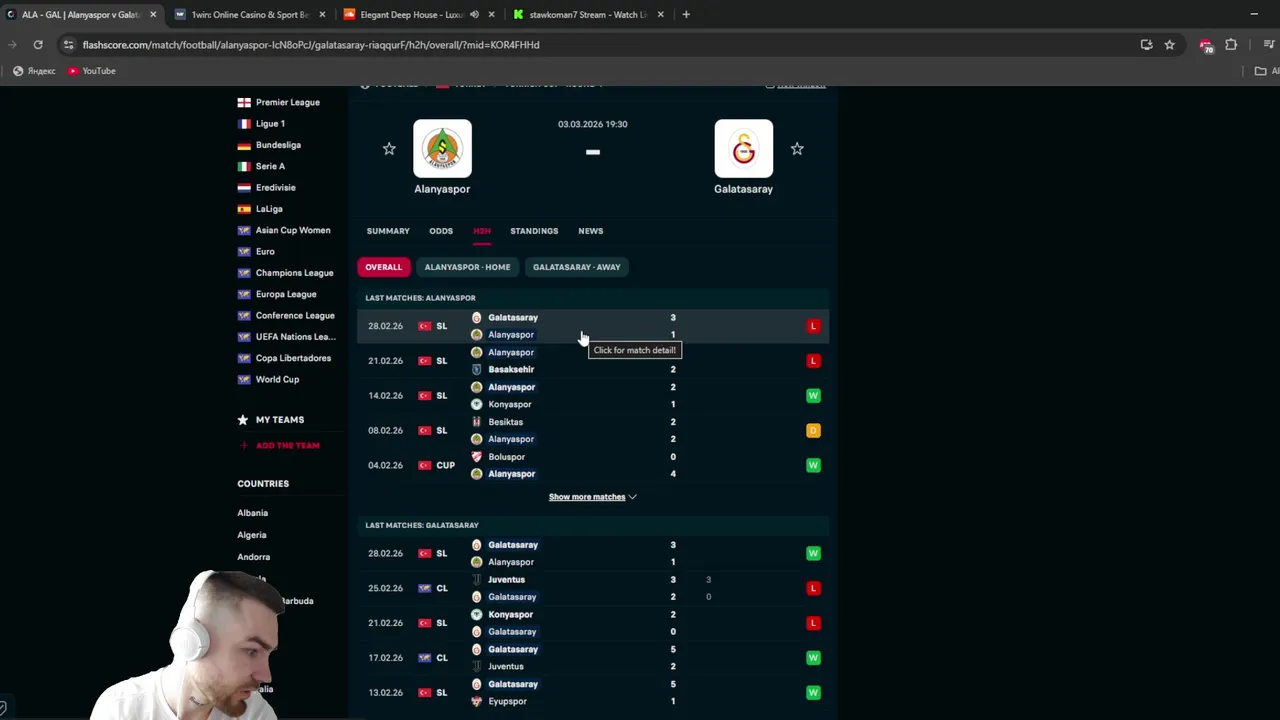Mute the Elegant Deep House tab audio

tap(474, 15)
